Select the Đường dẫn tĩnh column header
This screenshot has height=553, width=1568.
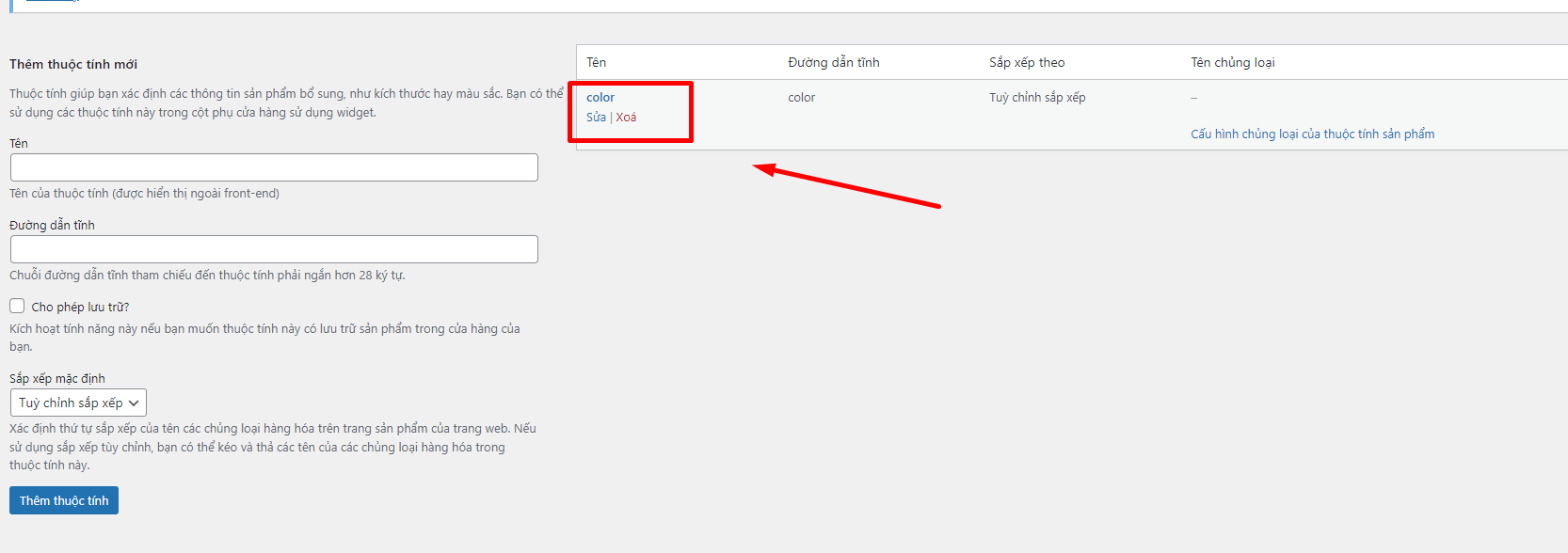[833, 63]
